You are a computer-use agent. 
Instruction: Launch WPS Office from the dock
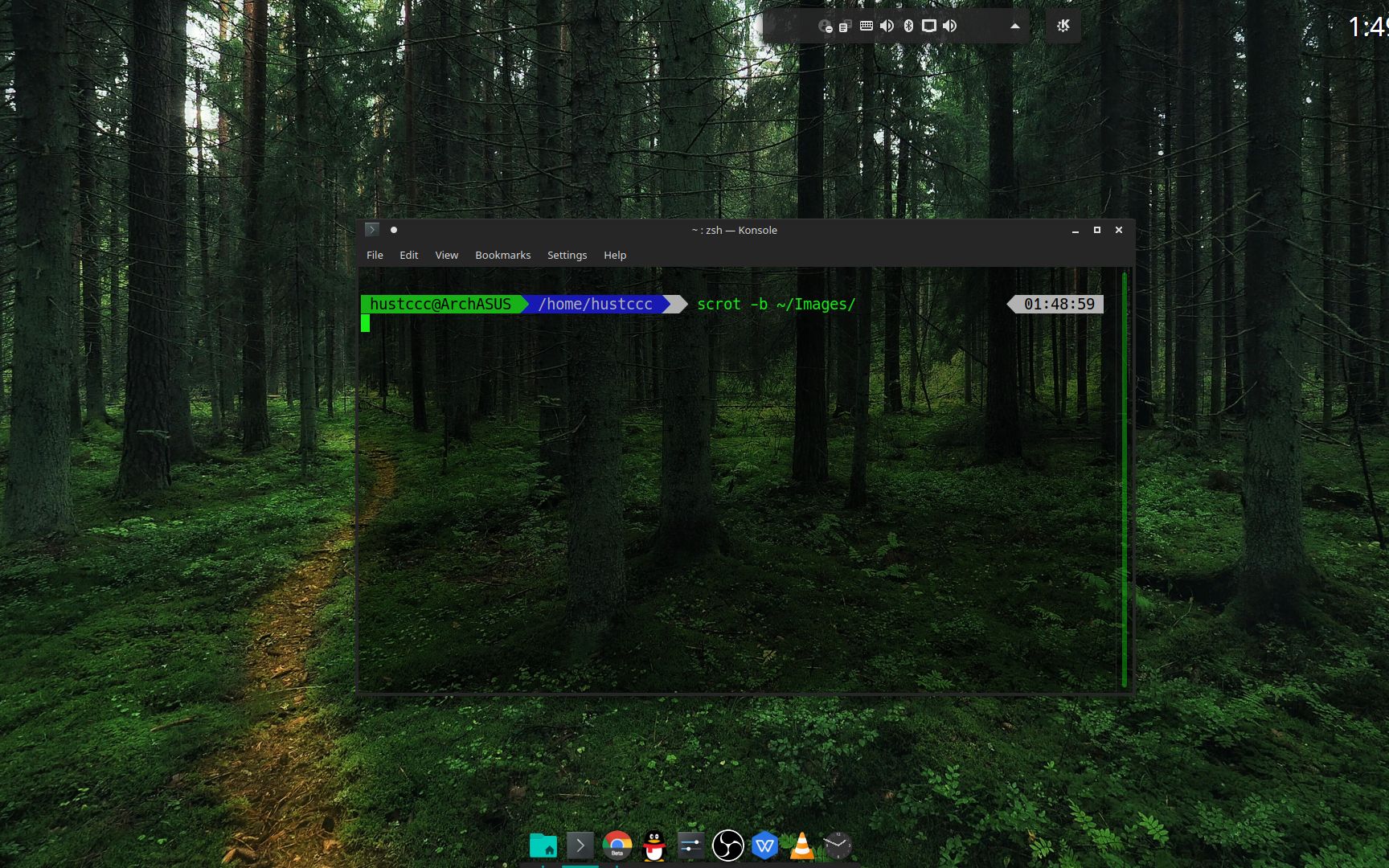point(764,845)
